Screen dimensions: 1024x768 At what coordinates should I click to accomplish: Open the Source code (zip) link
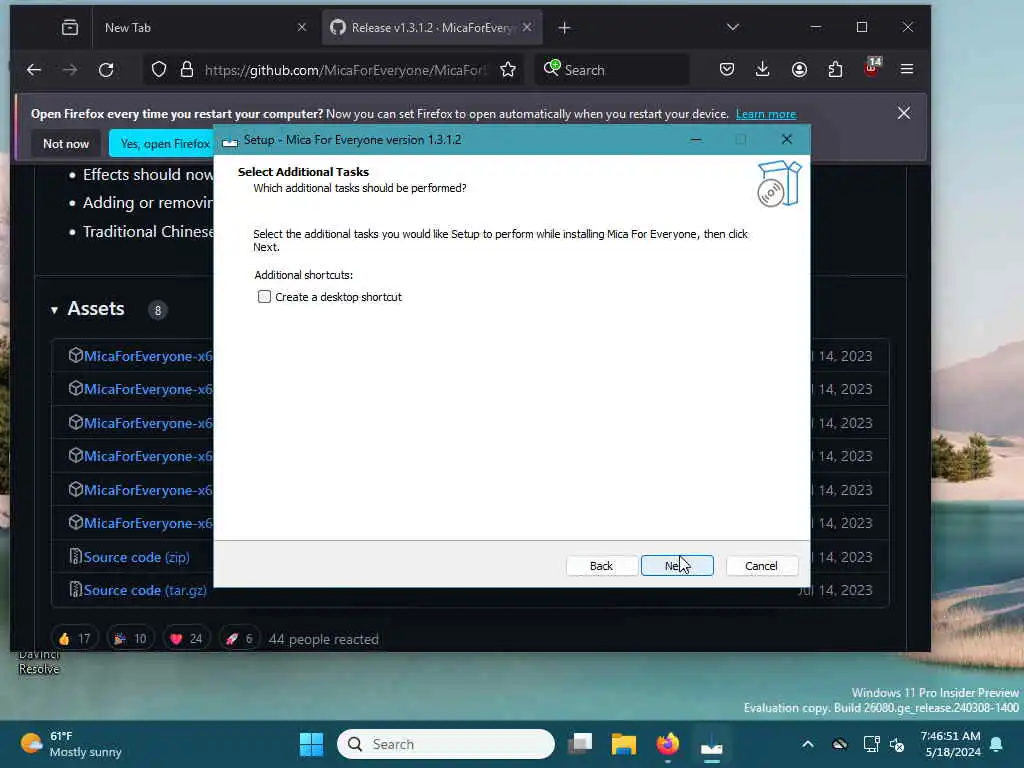click(136, 557)
